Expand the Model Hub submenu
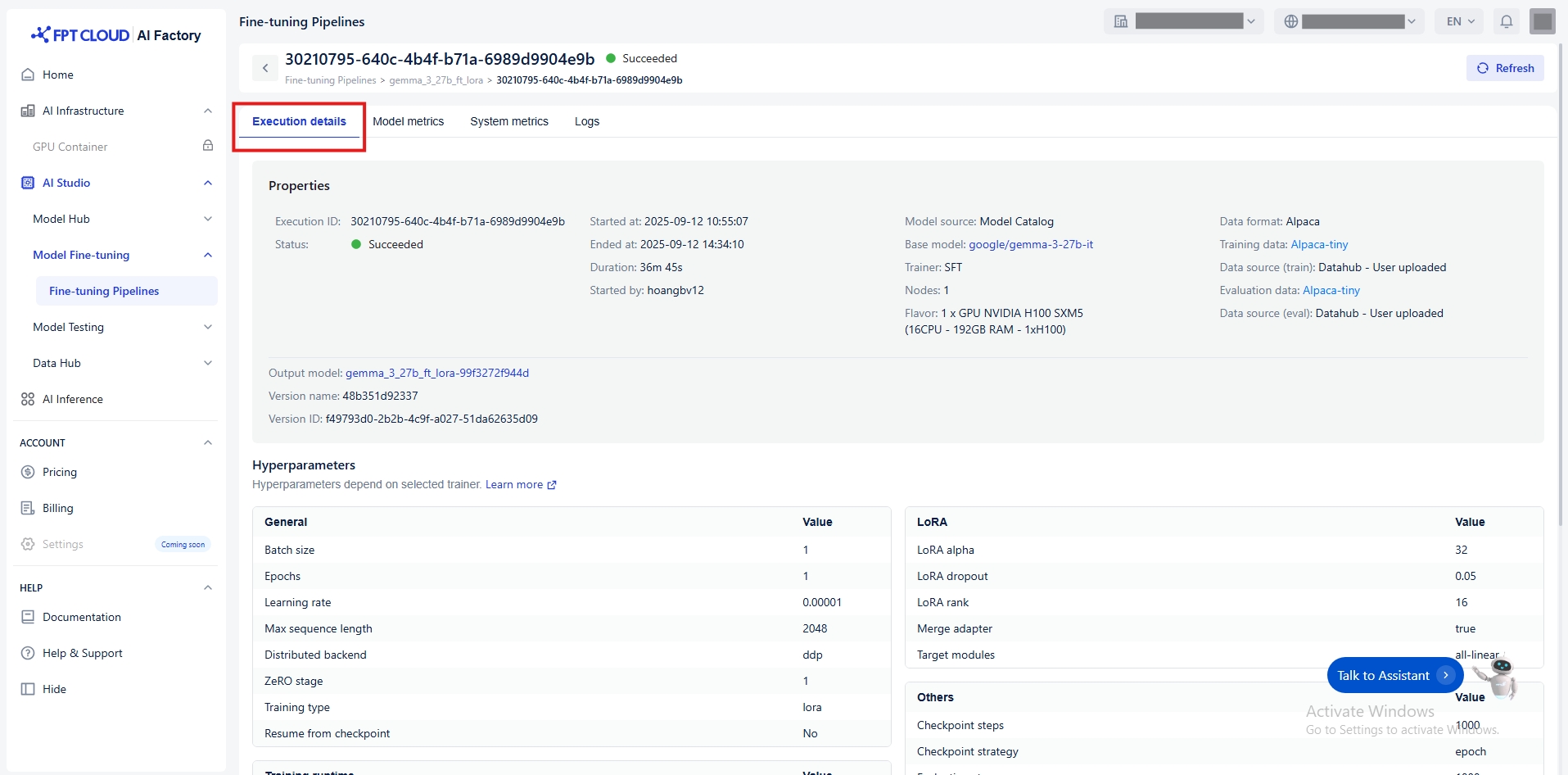The width and height of the screenshot is (1568, 775). (208, 219)
